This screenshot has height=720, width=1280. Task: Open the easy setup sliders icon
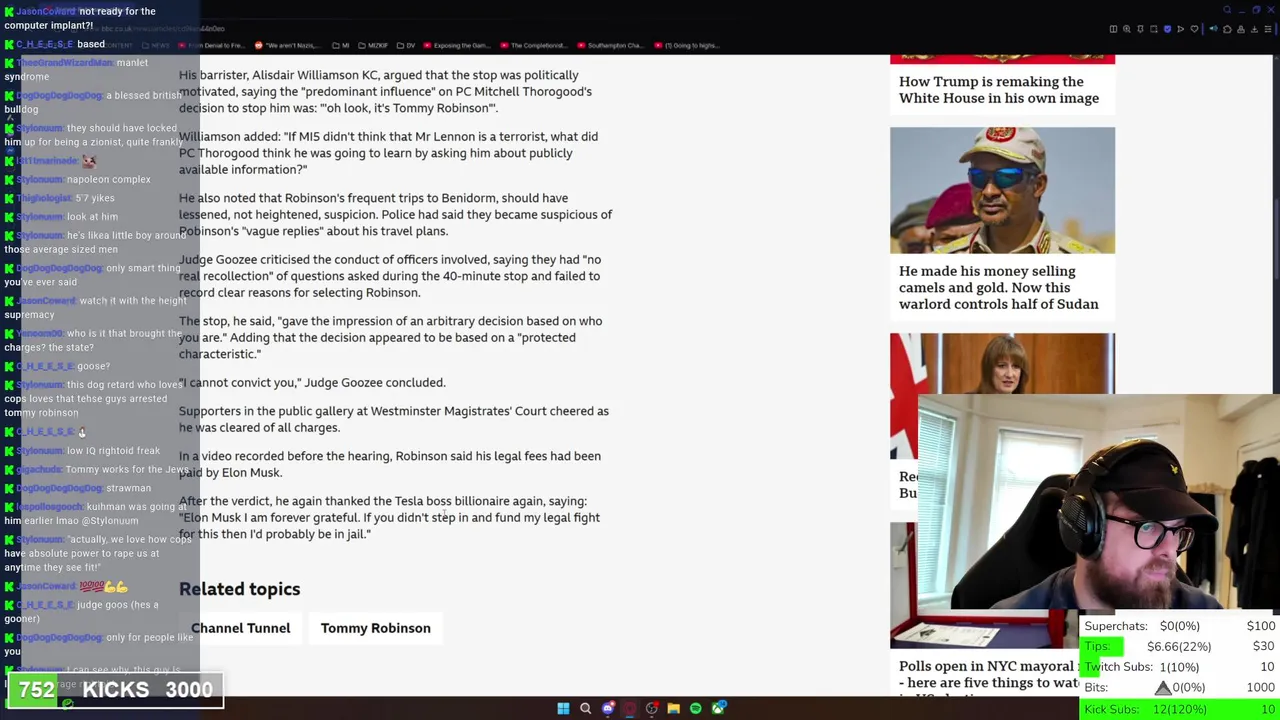1268,29
